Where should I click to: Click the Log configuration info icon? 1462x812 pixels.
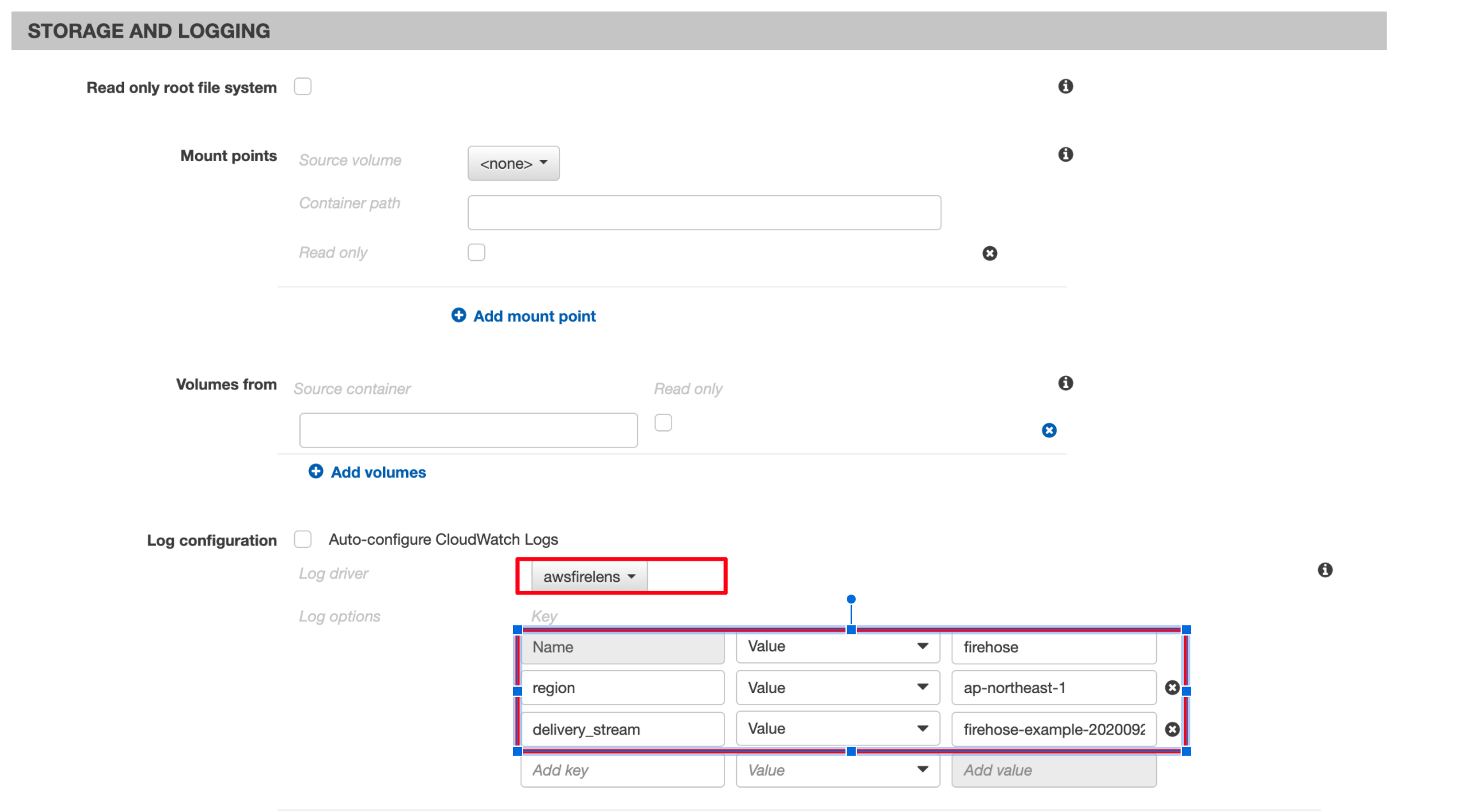(x=1324, y=570)
